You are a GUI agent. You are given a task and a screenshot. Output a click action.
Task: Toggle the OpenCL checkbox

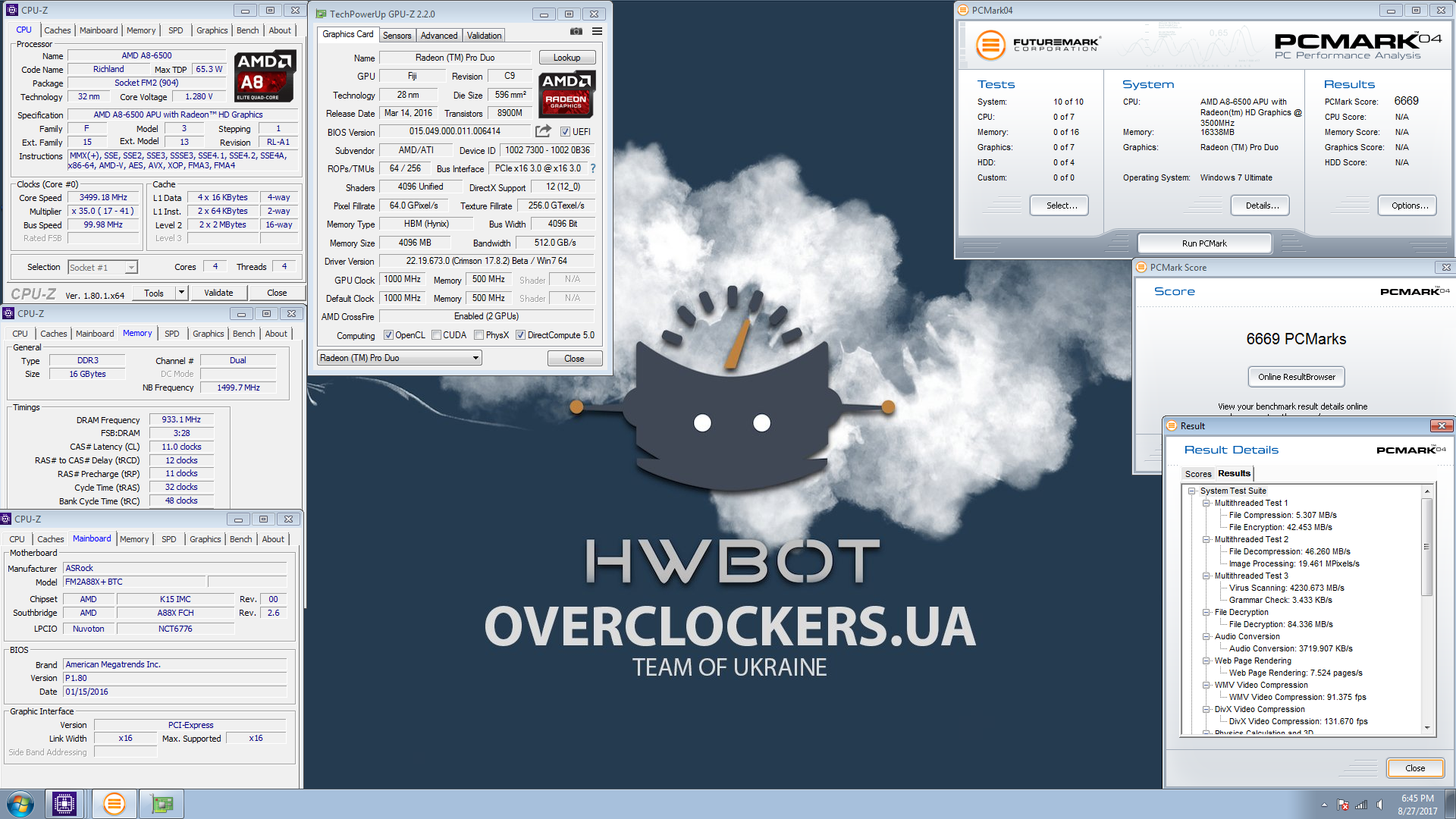[x=388, y=335]
